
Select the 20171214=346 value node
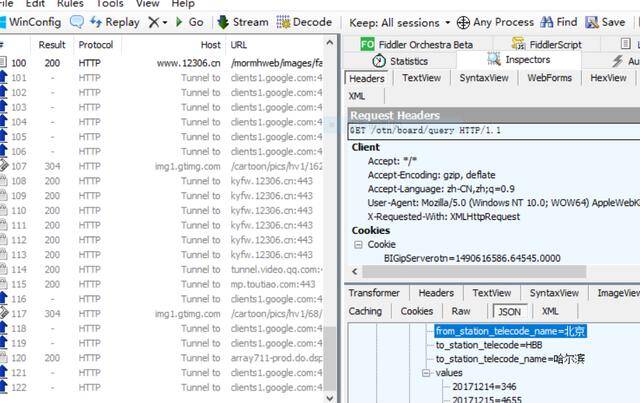pos(484,387)
